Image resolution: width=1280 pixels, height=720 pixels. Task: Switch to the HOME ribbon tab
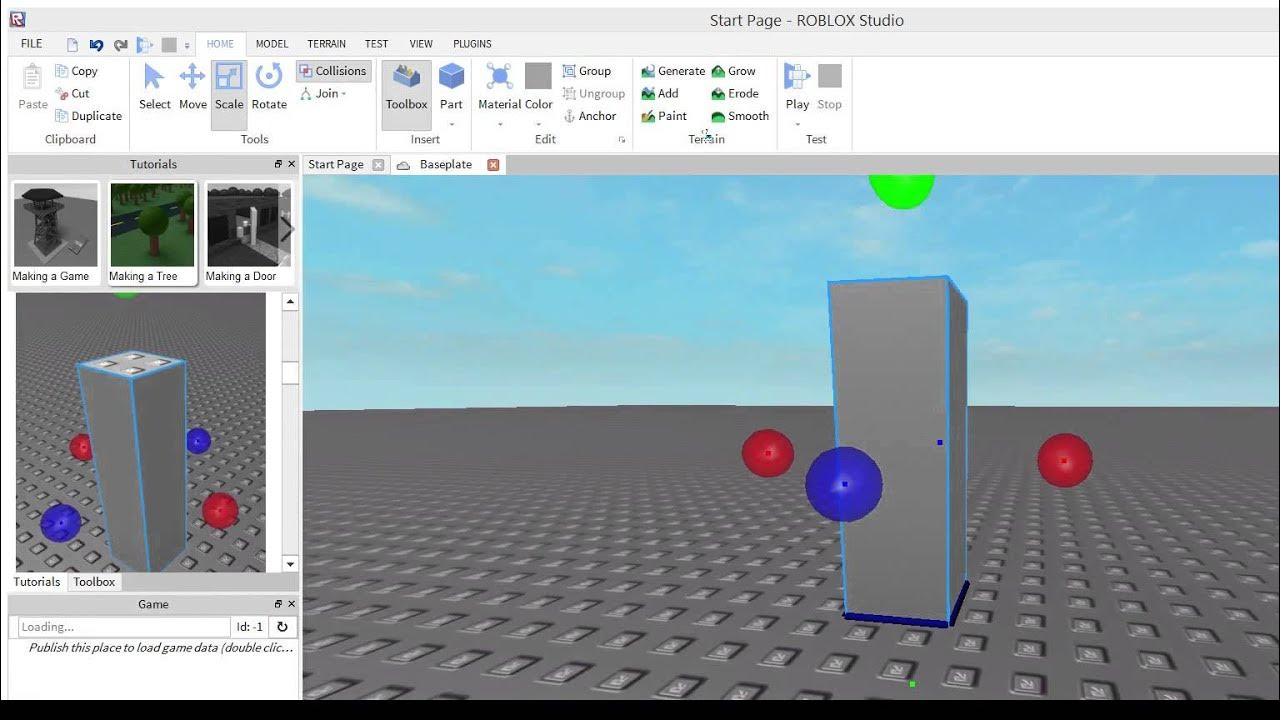tap(220, 44)
